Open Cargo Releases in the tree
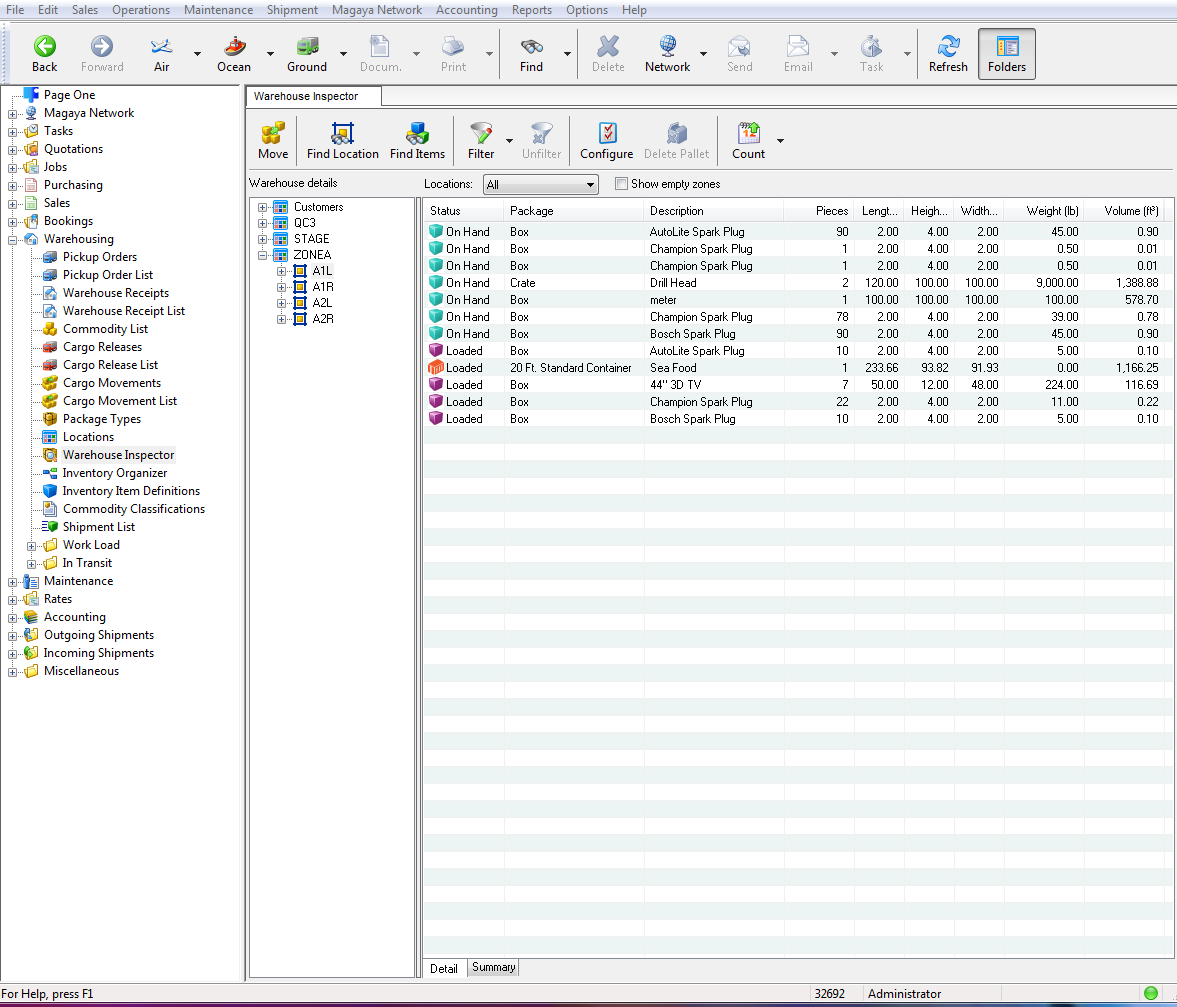Viewport: 1177px width, 1007px height. click(102, 347)
